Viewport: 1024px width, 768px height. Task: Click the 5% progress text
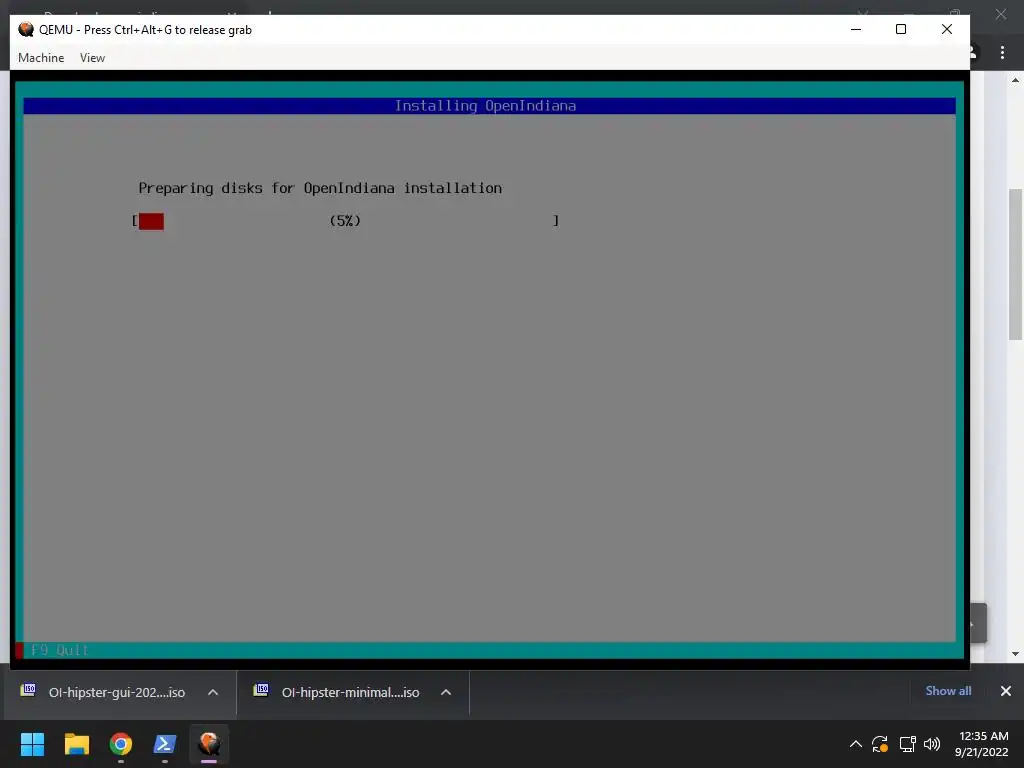point(345,221)
